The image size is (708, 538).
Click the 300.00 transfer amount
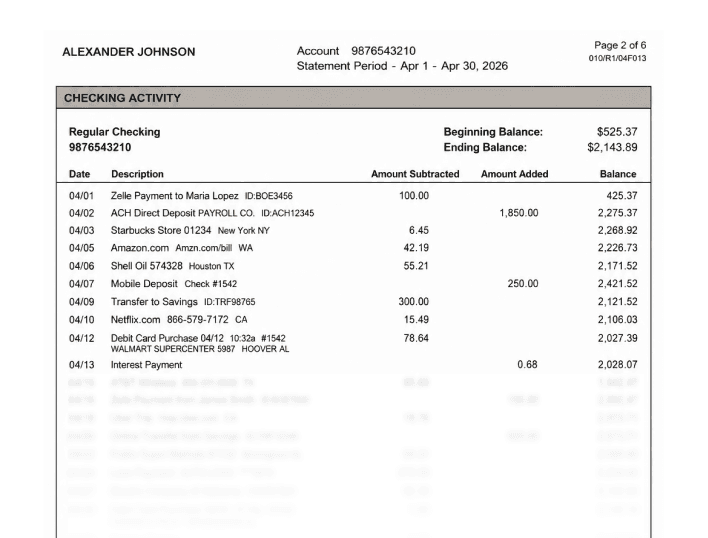click(414, 301)
